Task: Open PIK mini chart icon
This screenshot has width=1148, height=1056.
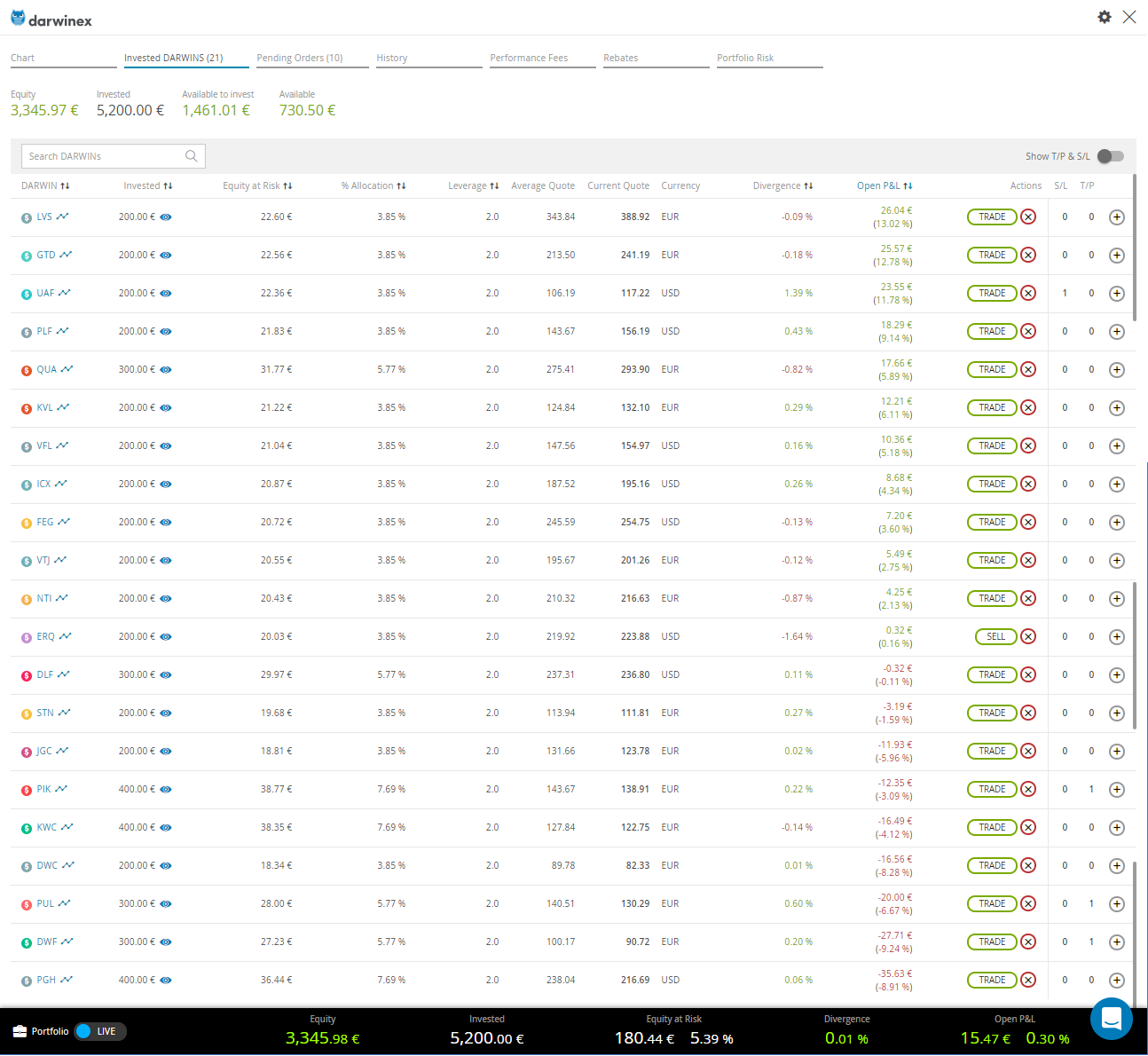Action: pos(62,789)
